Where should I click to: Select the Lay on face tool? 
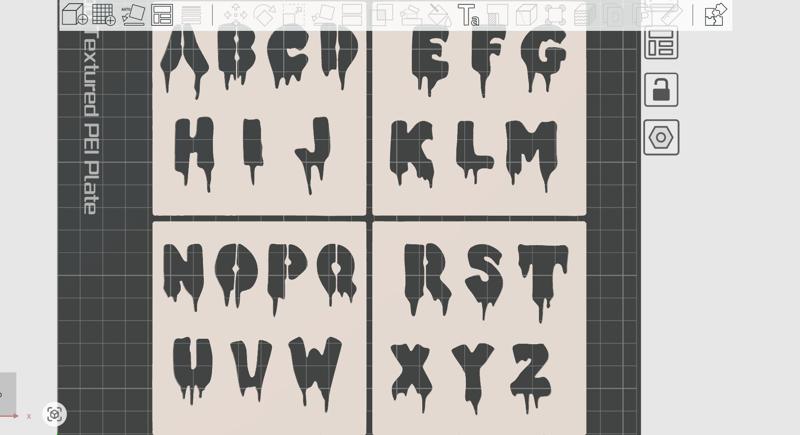[x=322, y=14]
